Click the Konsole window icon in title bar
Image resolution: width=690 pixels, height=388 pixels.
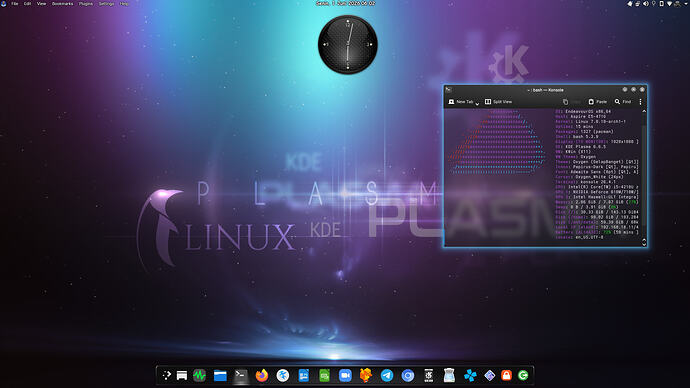(448, 90)
